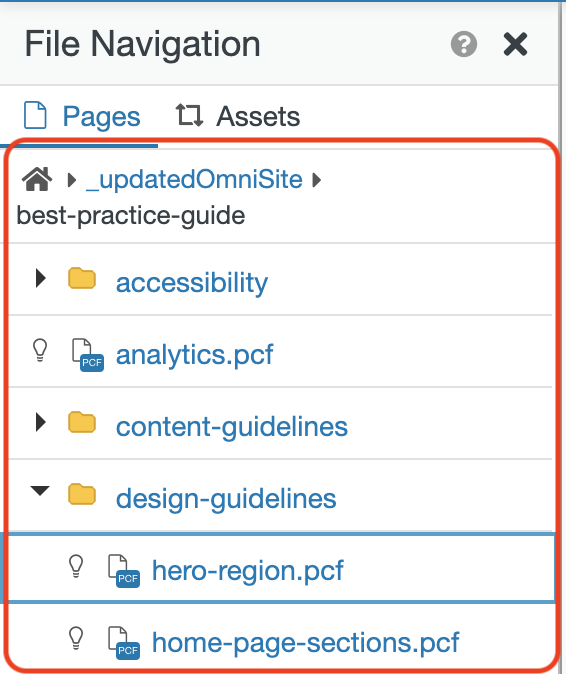
Task: Click the PCF file icon for analytics.pcf
Action: coord(87,355)
